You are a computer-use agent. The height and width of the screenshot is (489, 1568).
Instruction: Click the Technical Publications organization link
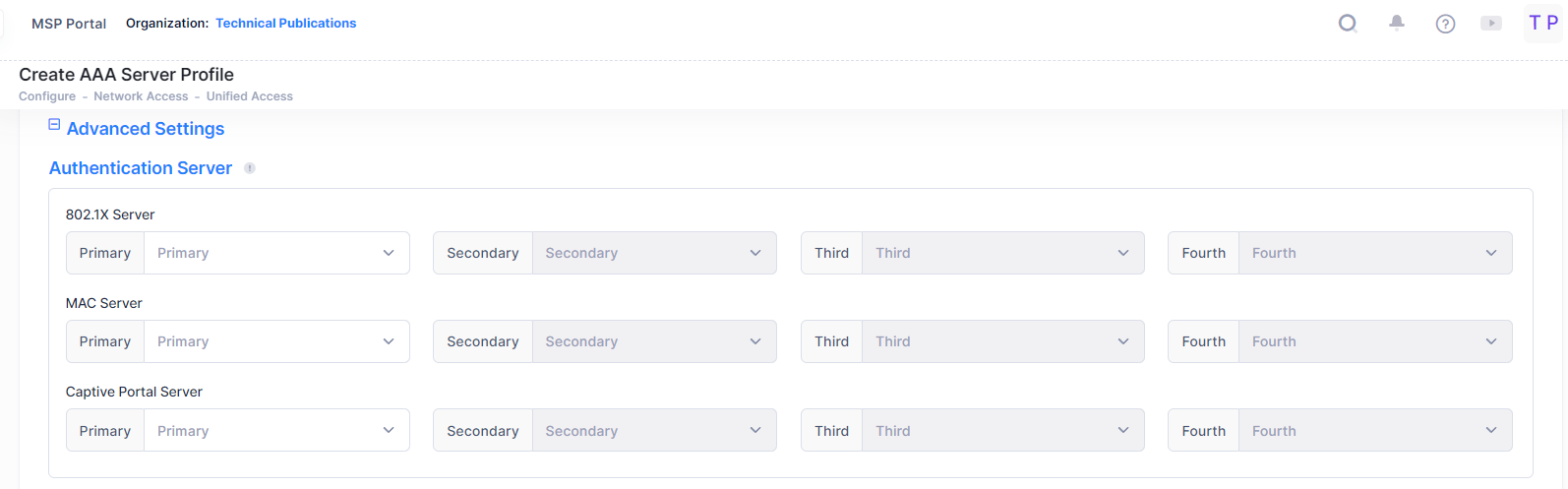pos(286,24)
